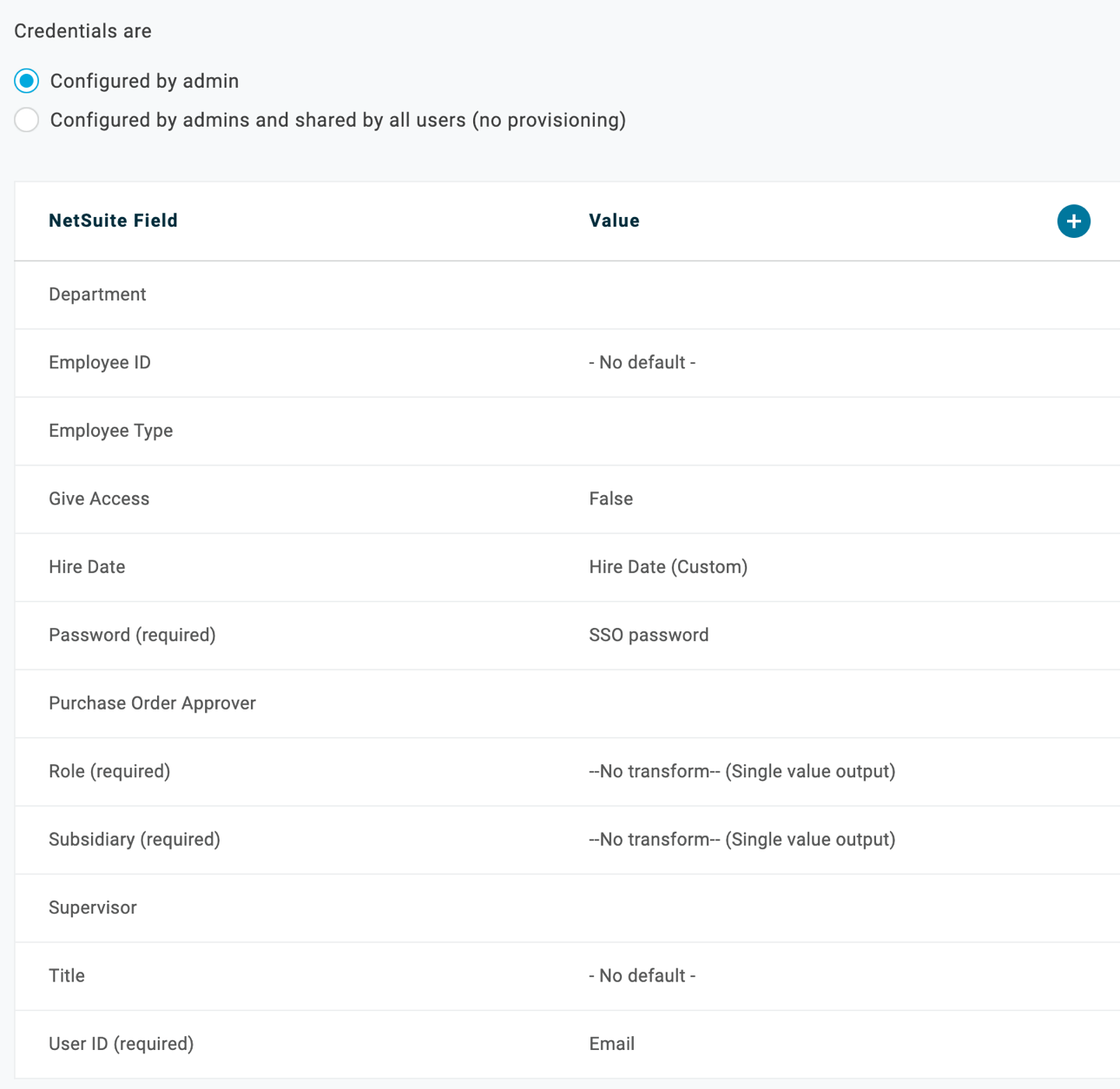The height and width of the screenshot is (1089, 1120).
Task: Open the Supervisor field row
Action: tap(567, 907)
